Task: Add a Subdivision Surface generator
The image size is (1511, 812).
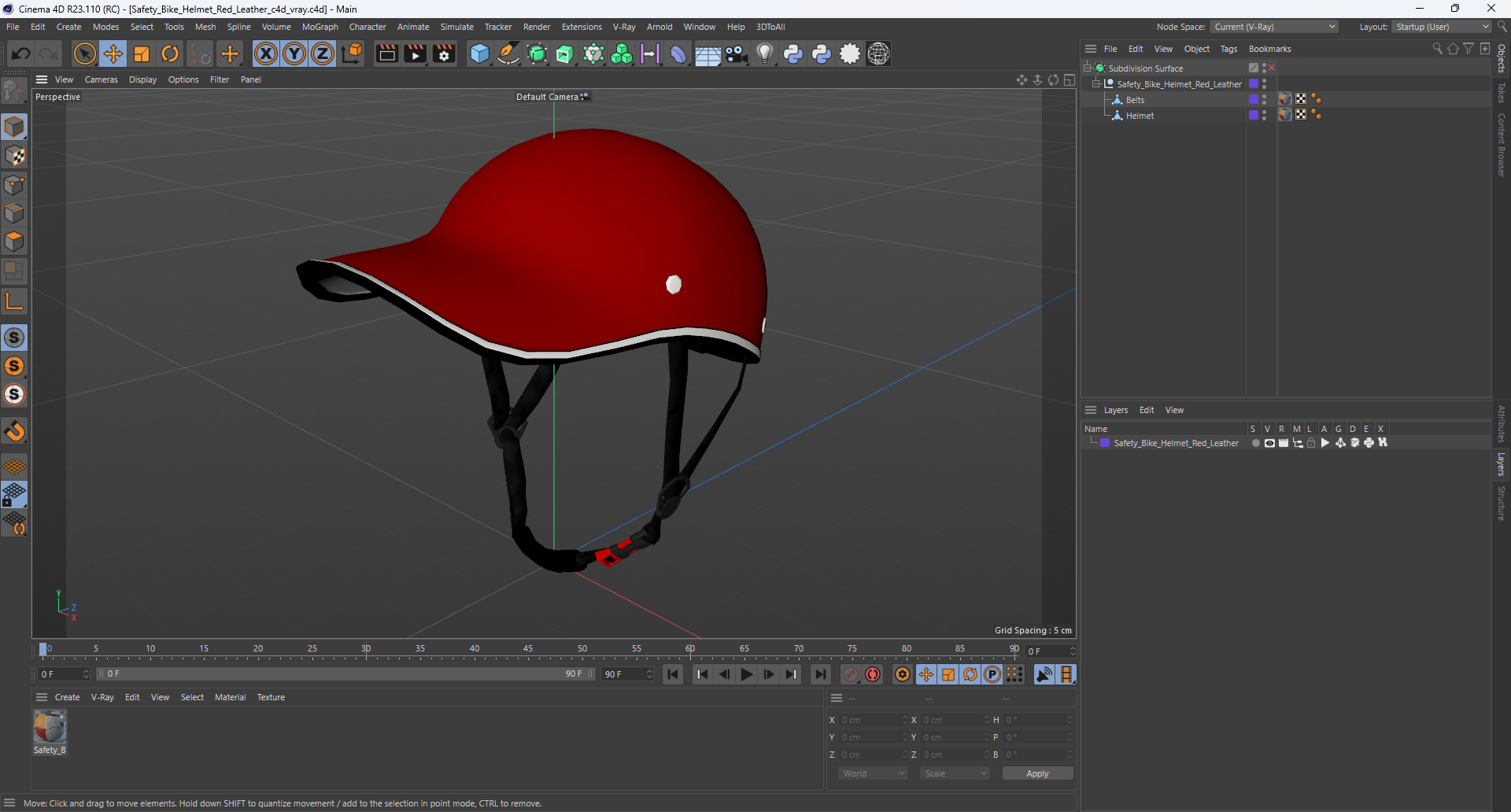Action: tap(537, 54)
